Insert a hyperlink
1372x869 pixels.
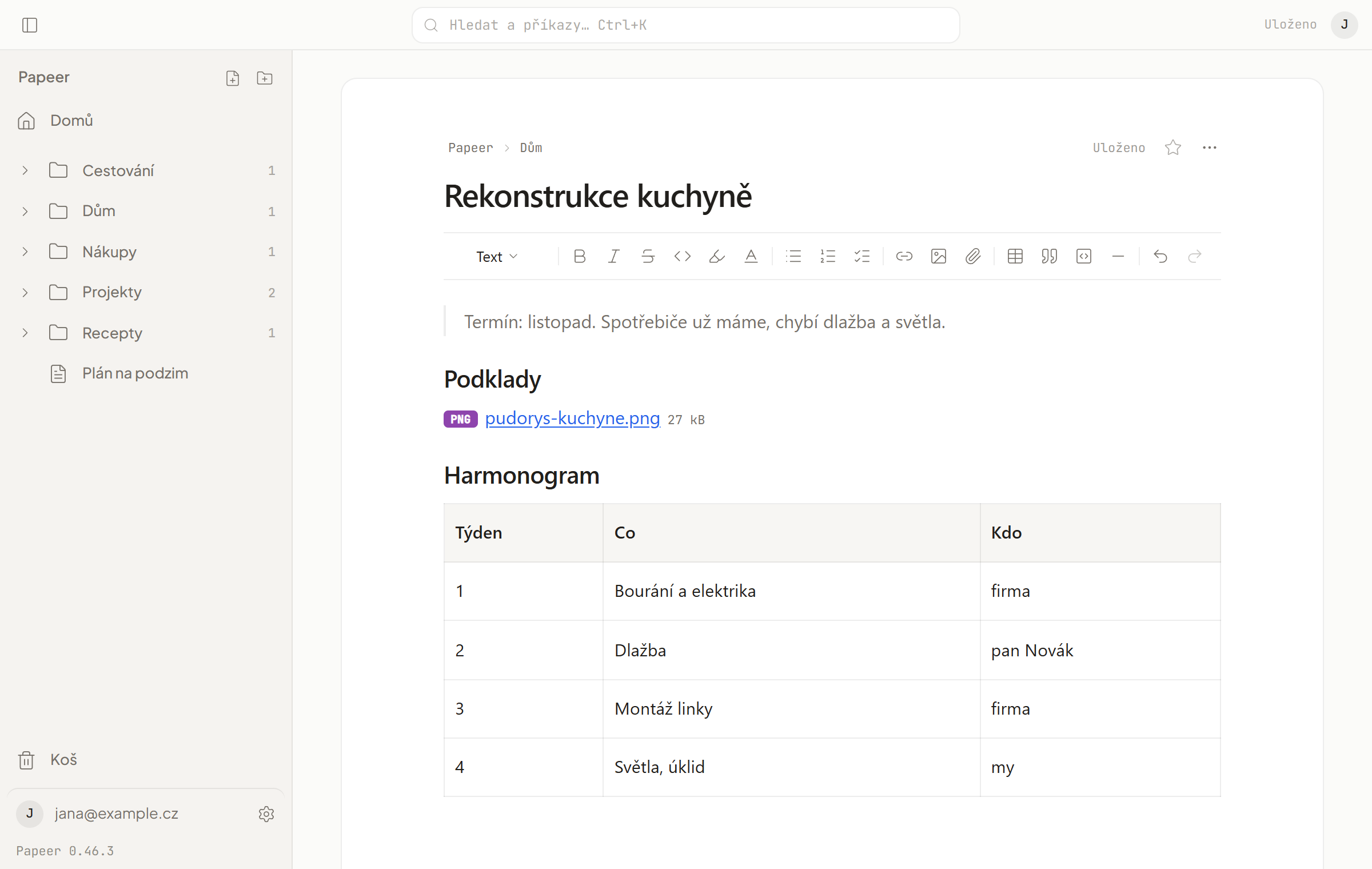(x=904, y=256)
